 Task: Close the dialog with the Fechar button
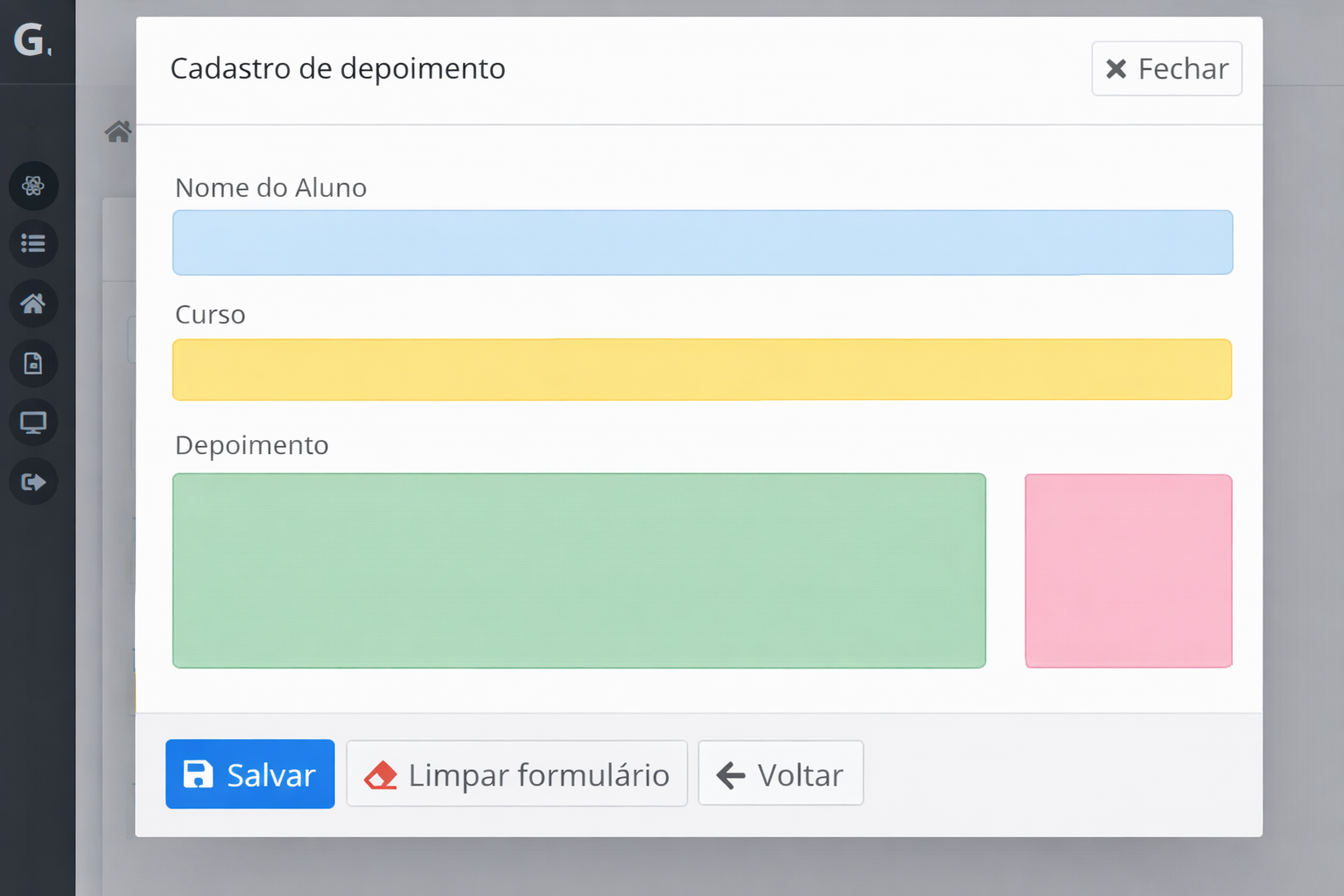1166,68
